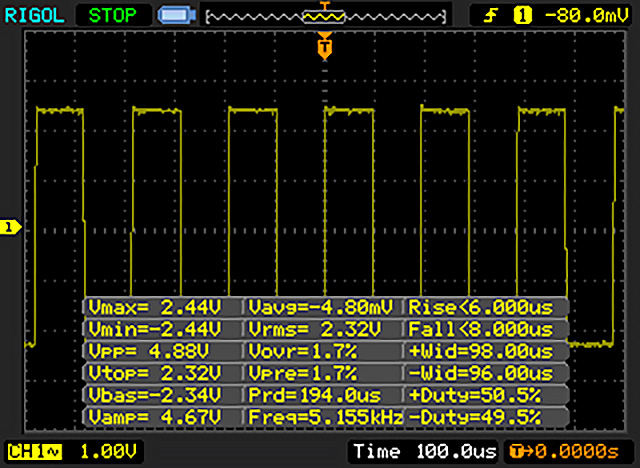Select the Vpp 4.88V measurement
The image size is (640, 468).
[x=162, y=350]
